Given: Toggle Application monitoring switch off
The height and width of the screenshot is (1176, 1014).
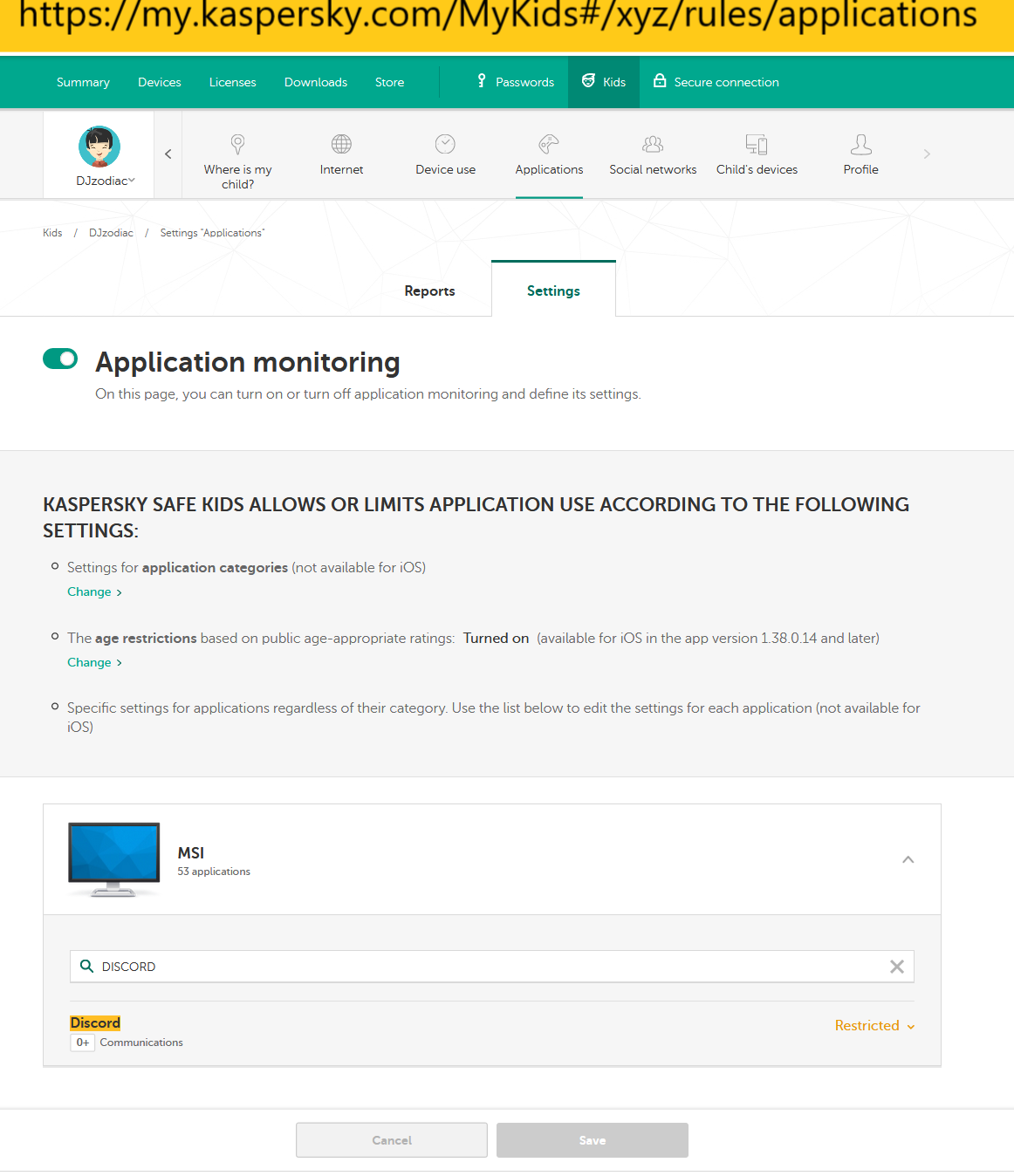Looking at the screenshot, I should tap(60, 359).
